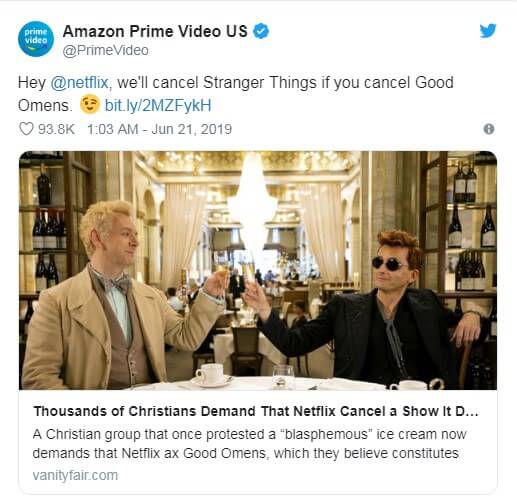Click the 93.8K likes count
This screenshot has height=500, width=517.
click(x=56, y=129)
